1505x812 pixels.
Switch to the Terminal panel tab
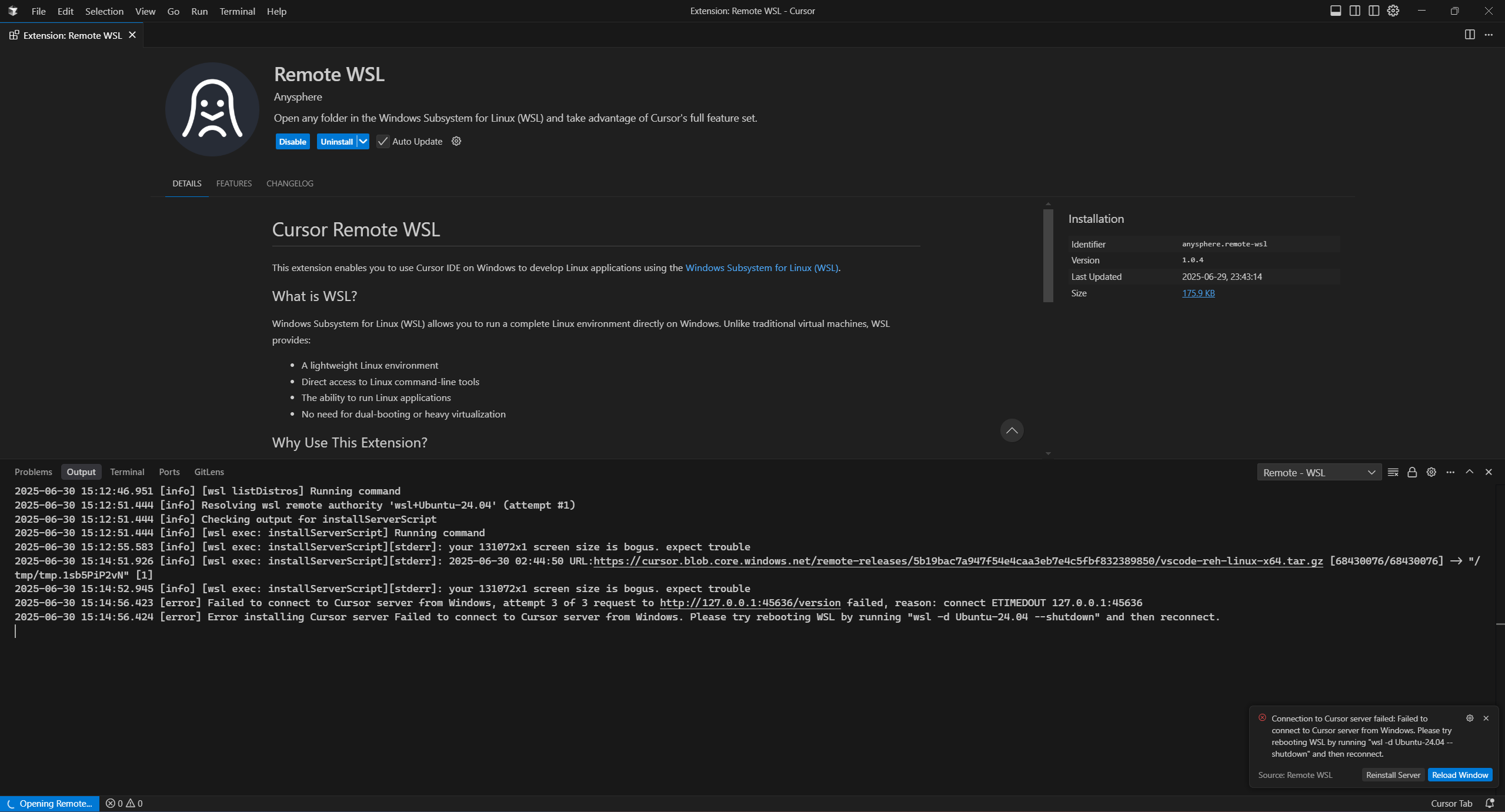coord(127,472)
